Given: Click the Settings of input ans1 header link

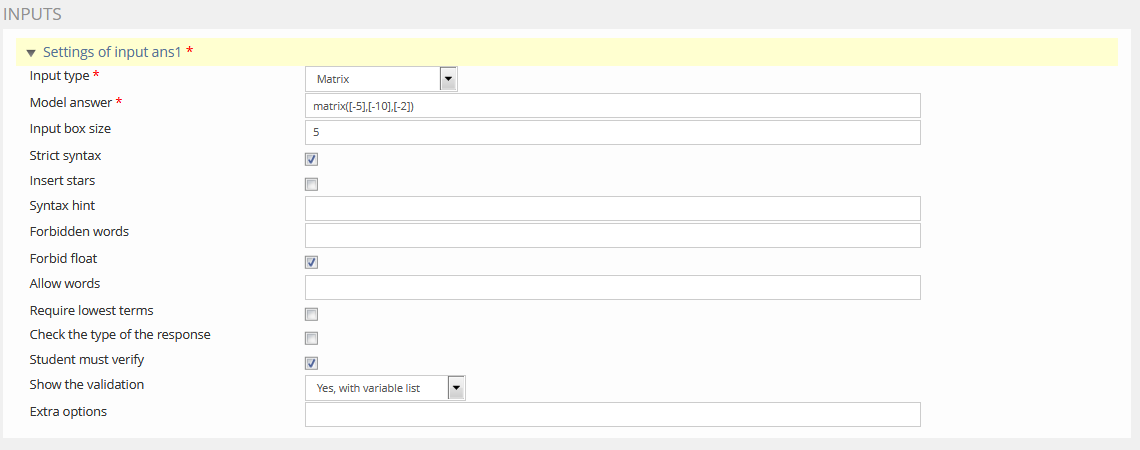Looking at the screenshot, I should point(112,52).
